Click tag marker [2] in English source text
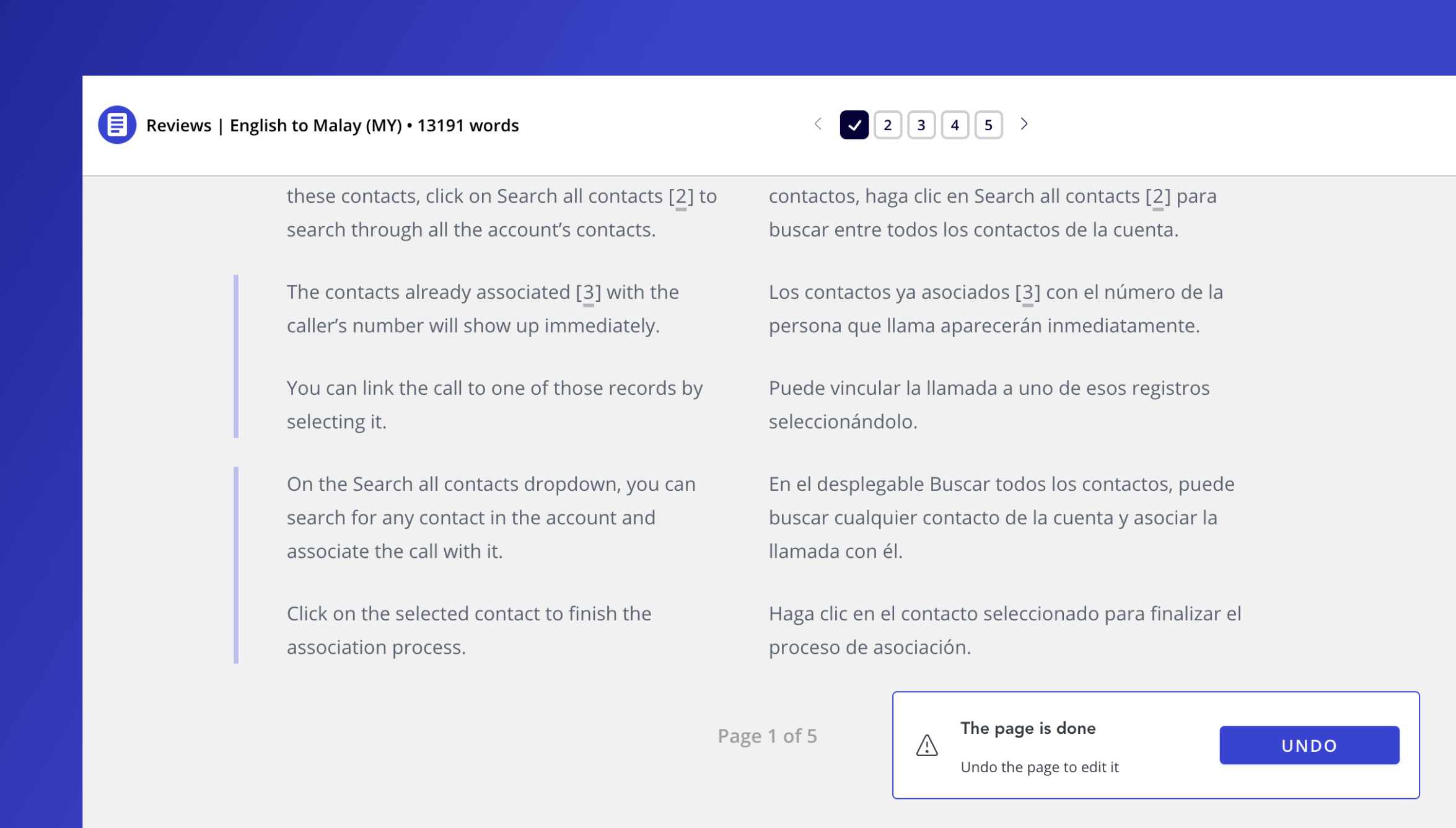This screenshot has height=828, width=1456. 681,196
